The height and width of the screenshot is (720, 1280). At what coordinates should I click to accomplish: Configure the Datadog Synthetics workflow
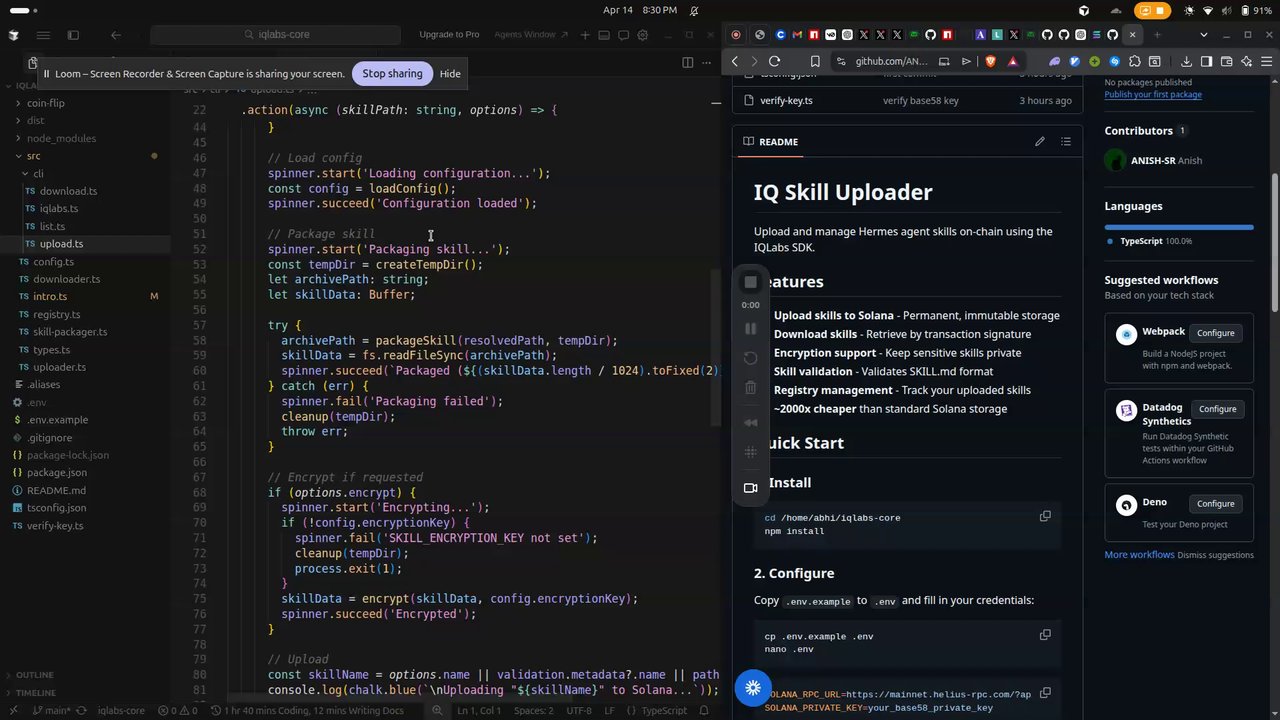click(1217, 409)
